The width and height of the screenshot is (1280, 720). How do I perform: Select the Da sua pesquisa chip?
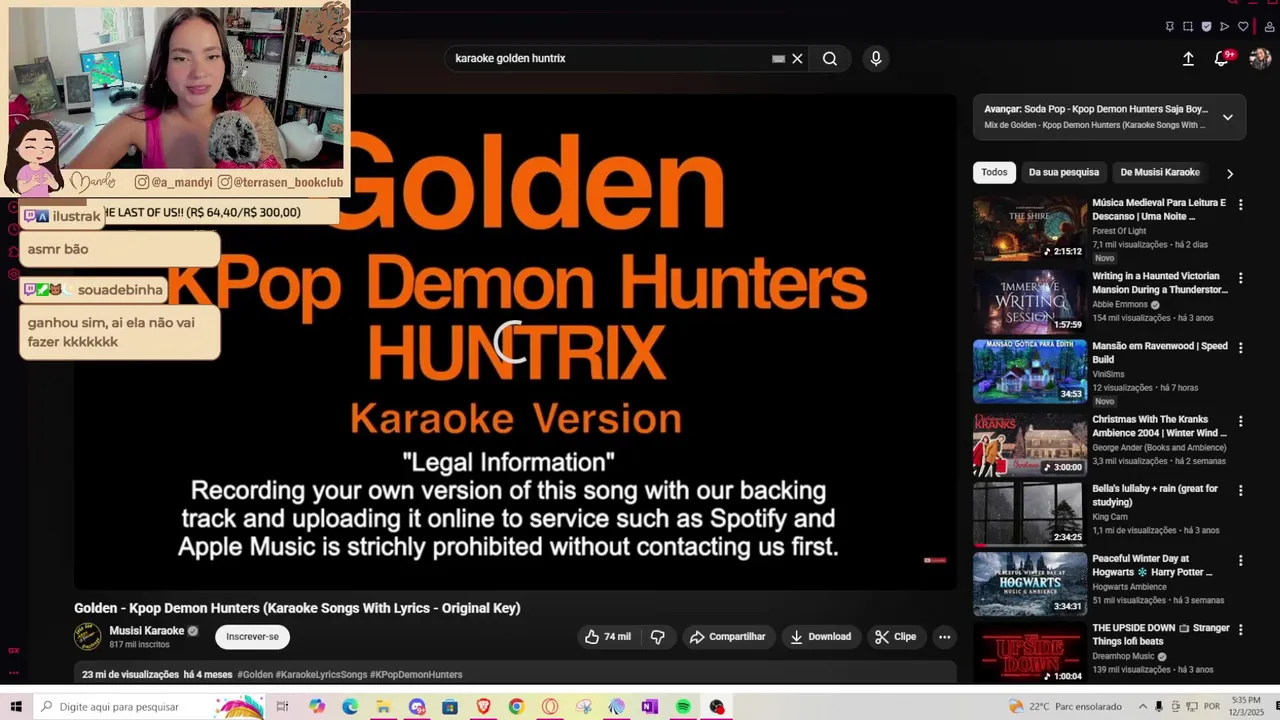point(1064,172)
